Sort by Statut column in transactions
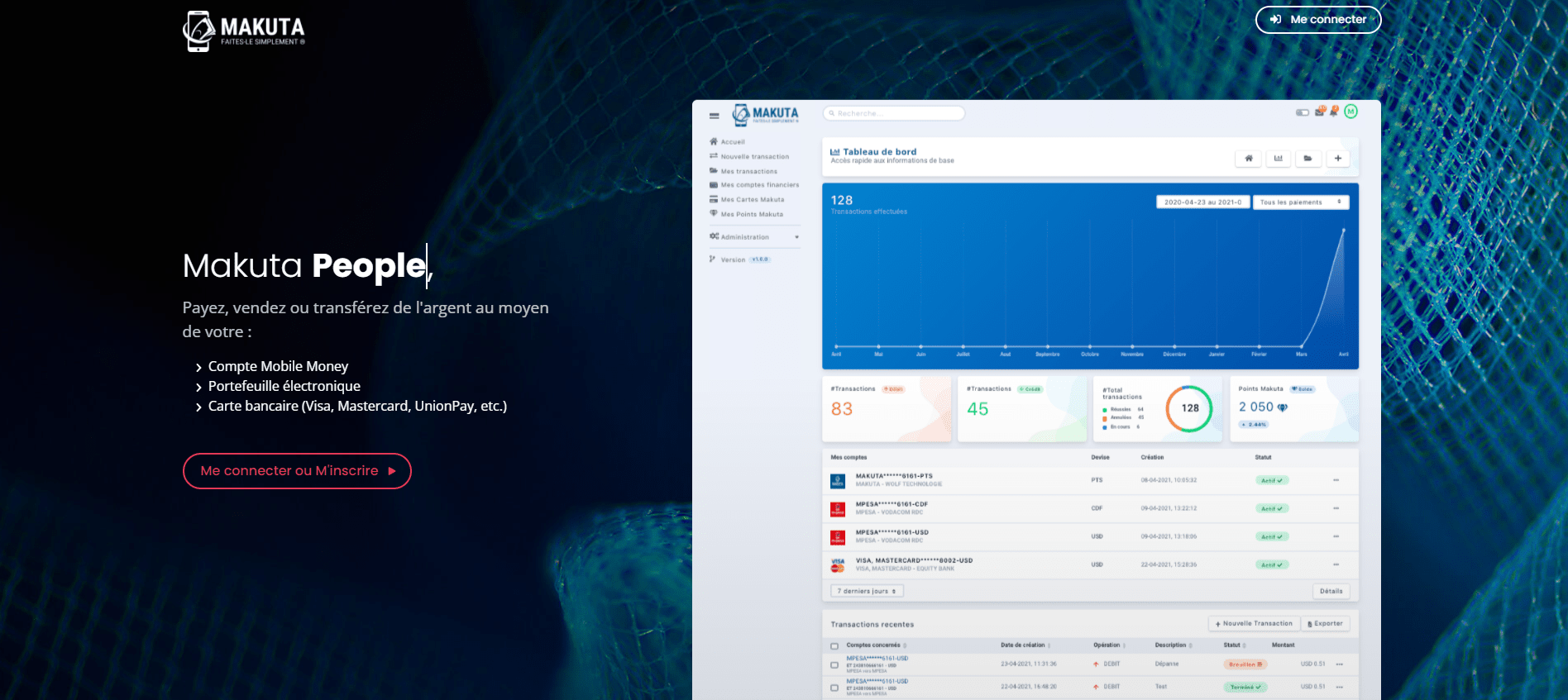The height and width of the screenshot is (700, 1568). click(1235, 645)
